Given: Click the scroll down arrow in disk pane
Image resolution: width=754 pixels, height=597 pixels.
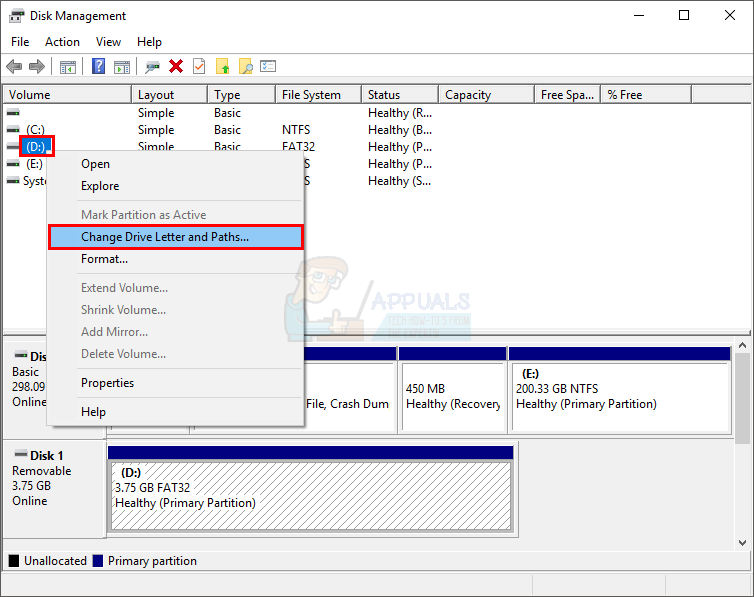Looking at the screenshot, I should point(742,543).
